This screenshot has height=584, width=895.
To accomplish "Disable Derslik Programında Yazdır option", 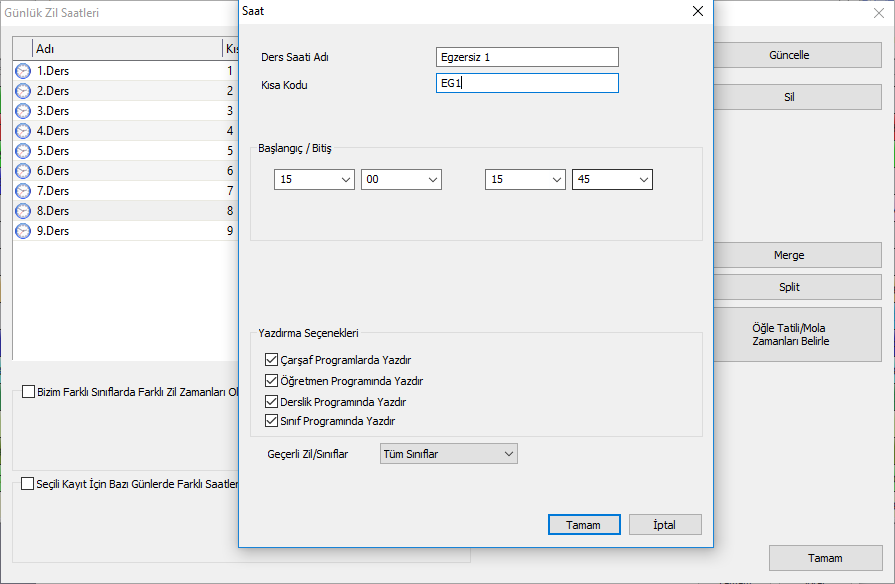I will pos(271,402).
